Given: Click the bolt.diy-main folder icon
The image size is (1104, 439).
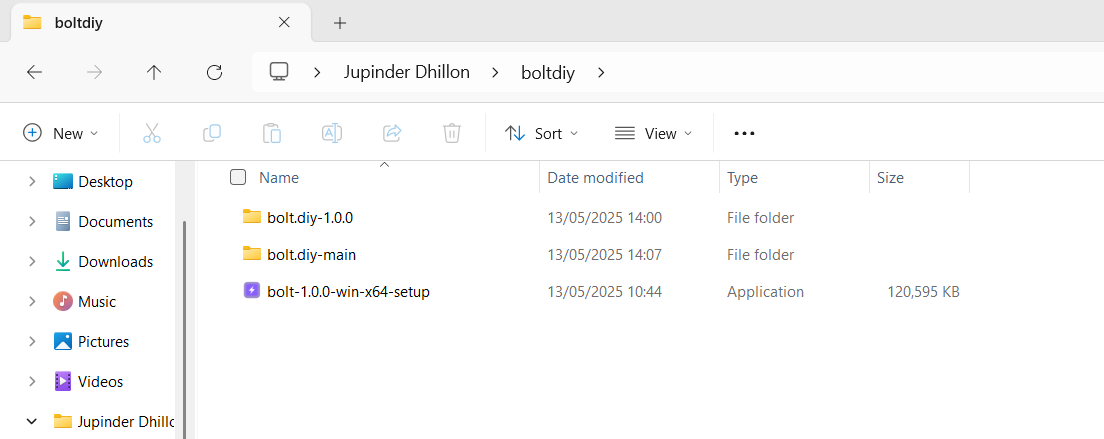Looking at the screenshot, I should 252,254.
